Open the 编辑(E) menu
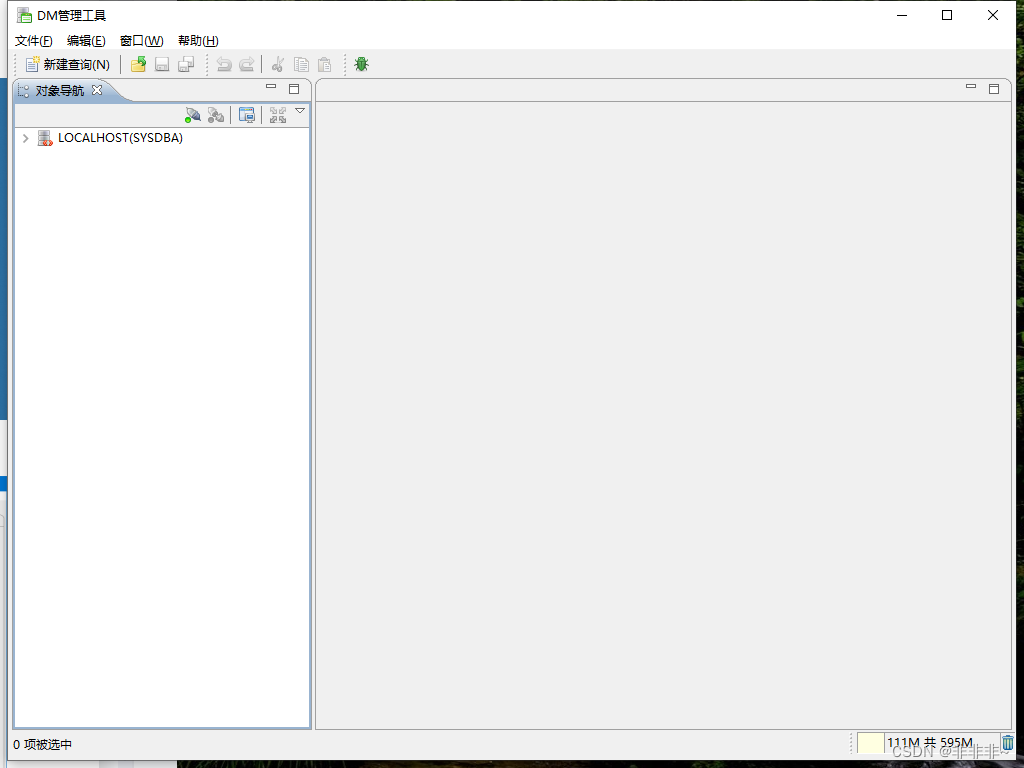The image size is (1024, 768). pos(86,40)
